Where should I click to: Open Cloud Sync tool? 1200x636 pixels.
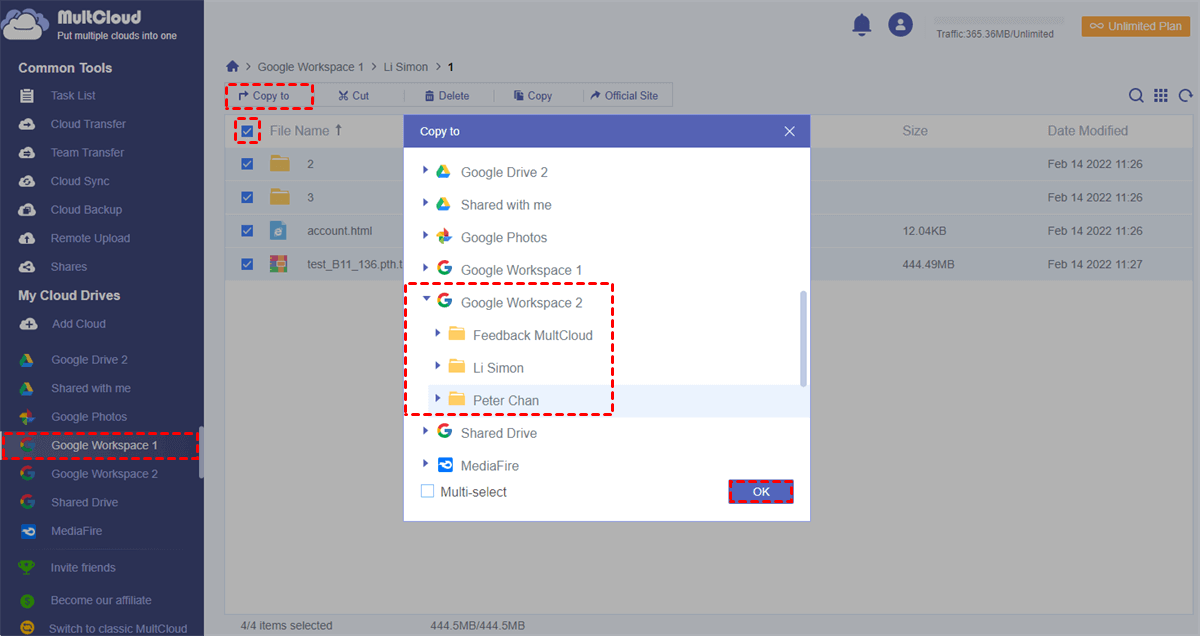click(x=80, y=181)
